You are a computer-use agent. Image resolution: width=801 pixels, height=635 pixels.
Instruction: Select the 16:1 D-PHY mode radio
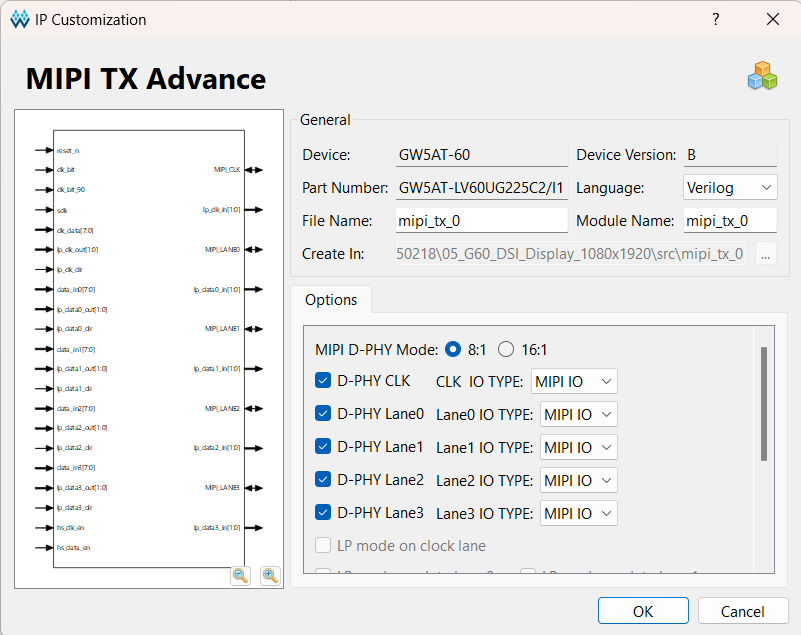(x=506, y=349)
